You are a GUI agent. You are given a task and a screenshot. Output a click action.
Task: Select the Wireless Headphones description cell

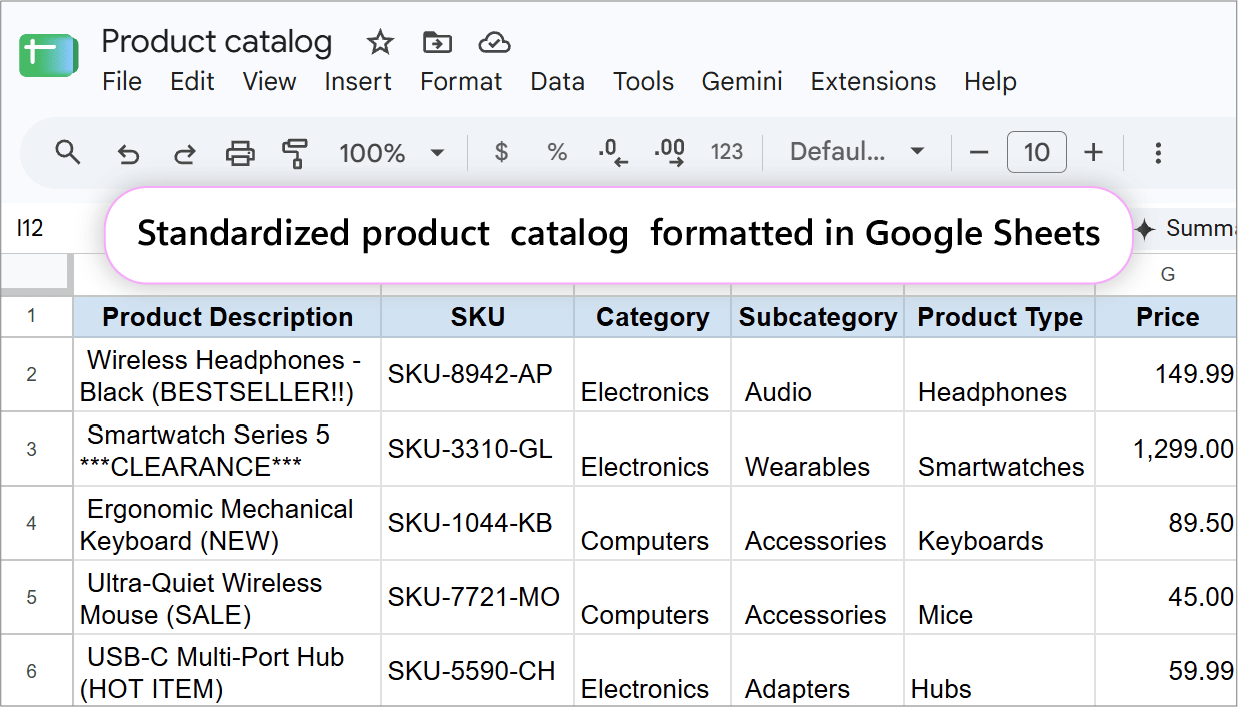click(x=227, y=375)
